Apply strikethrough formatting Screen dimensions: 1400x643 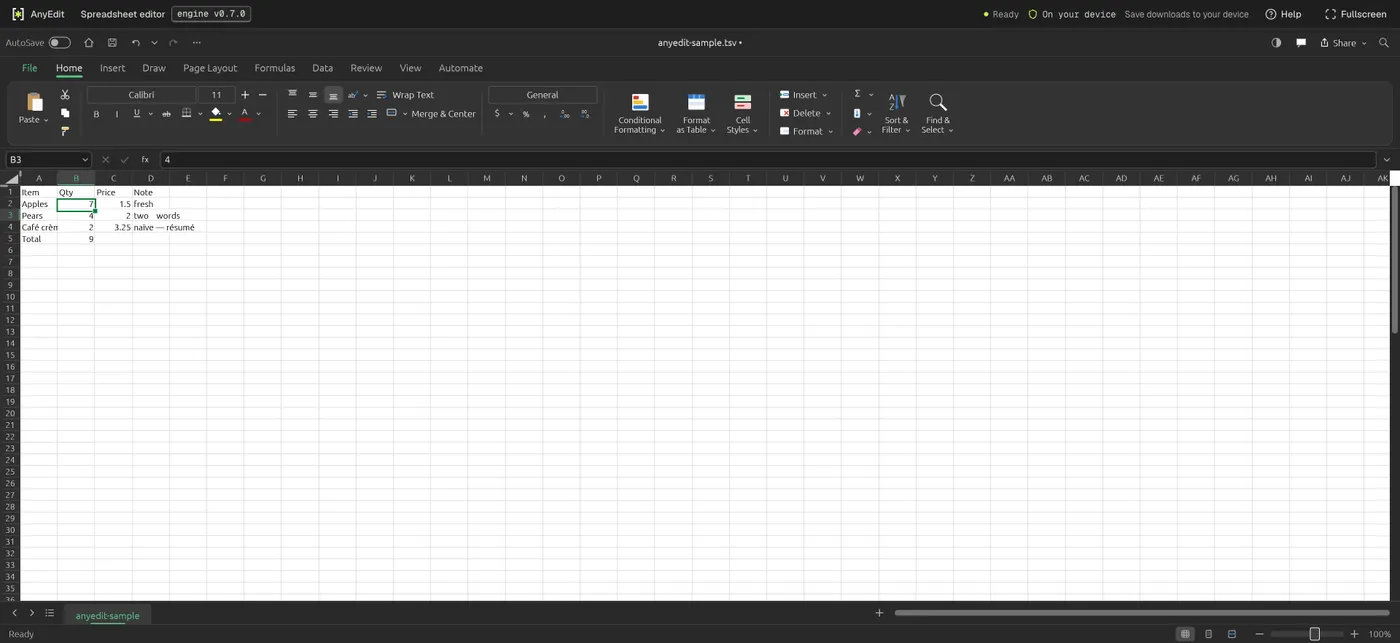(x=166, y=114)
